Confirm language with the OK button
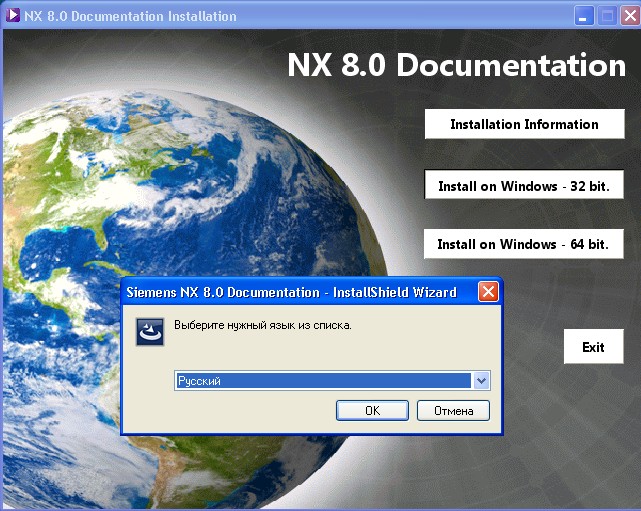The image size is (641, 511). pos(372,411)
